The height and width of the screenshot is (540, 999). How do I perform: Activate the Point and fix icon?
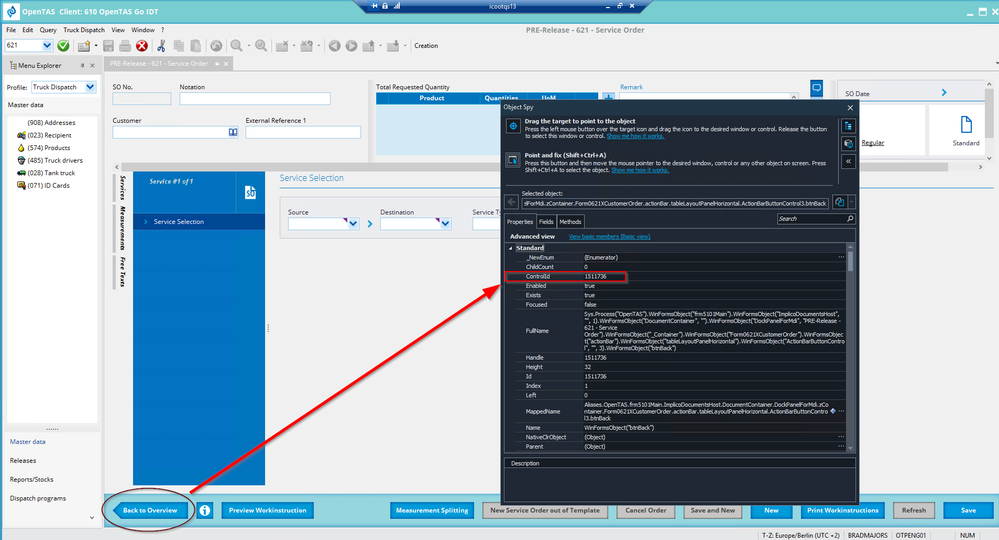(513, 159)
